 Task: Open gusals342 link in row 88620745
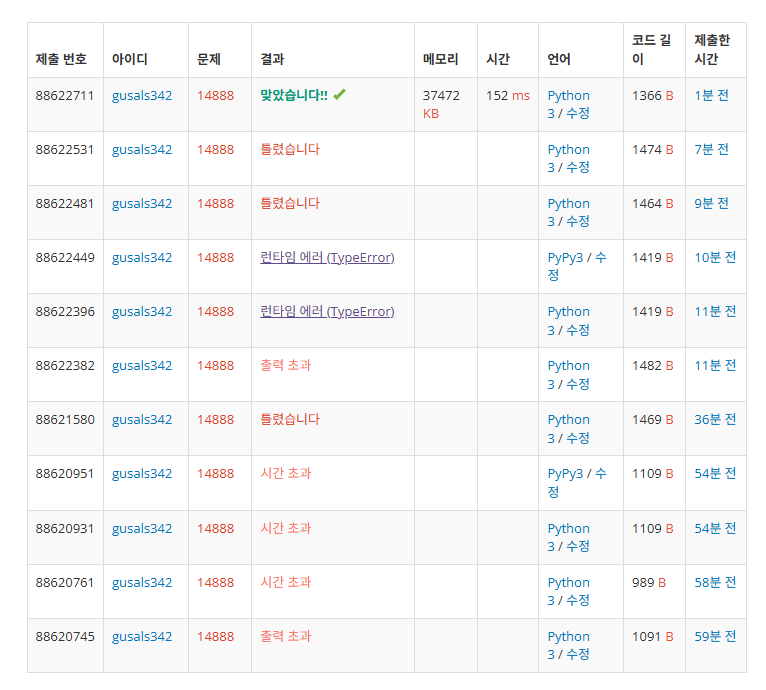142,637
